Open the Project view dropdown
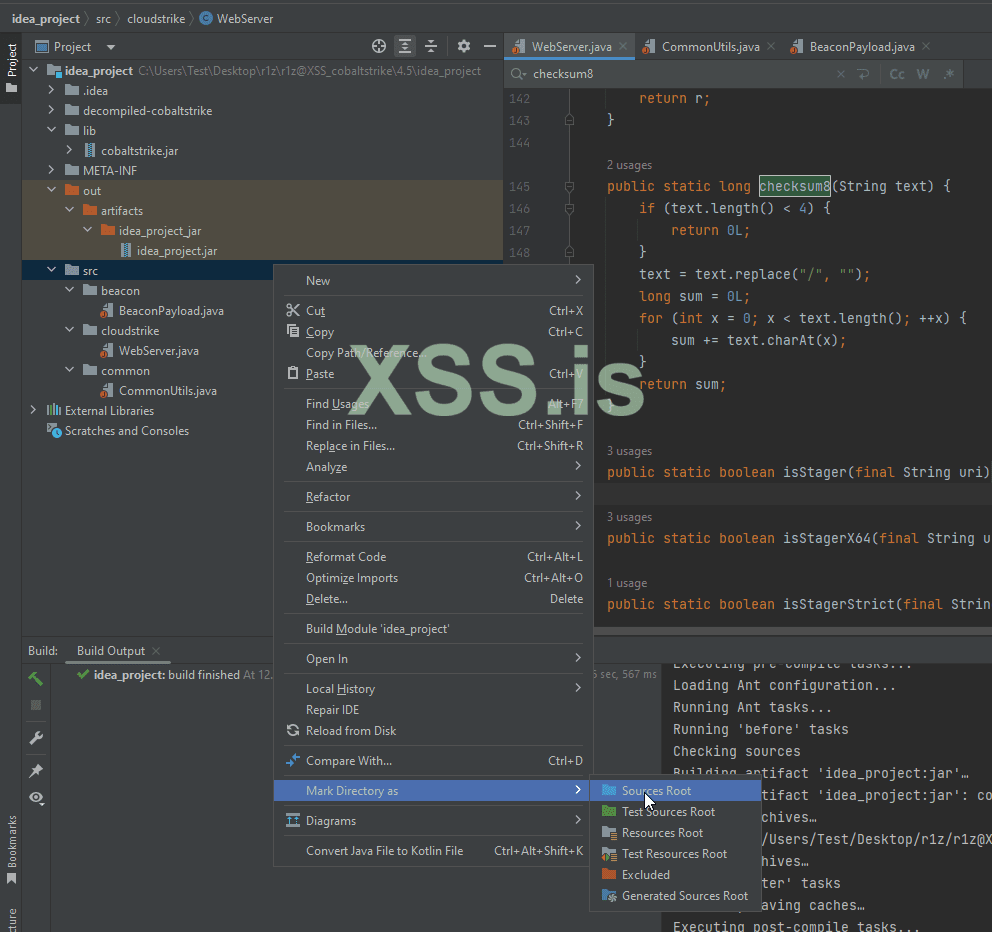Screen dimensions: 992x932 [x=111, y=47]
